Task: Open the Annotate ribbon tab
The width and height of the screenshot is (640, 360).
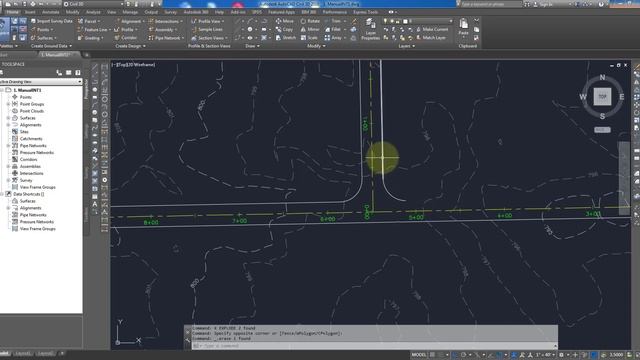Action: click(x=51, y=12)
